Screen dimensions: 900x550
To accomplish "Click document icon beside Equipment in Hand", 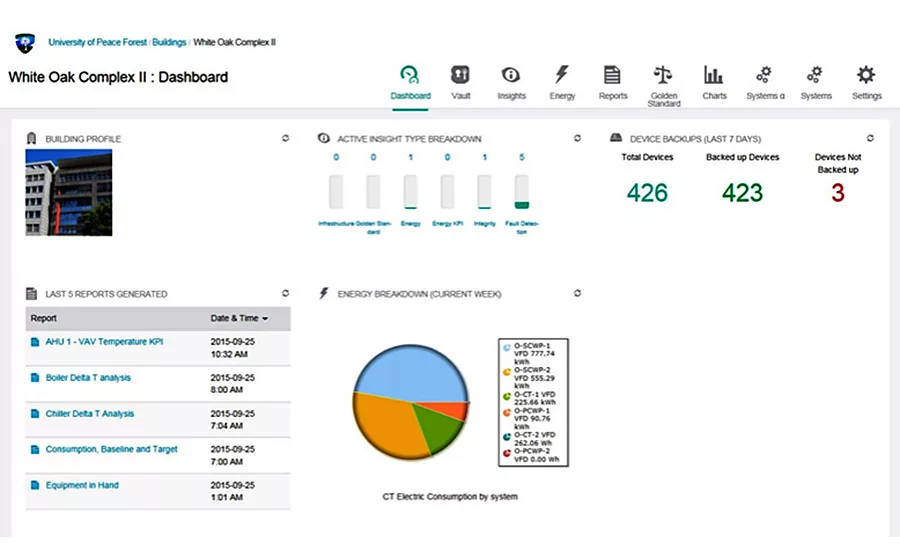I will tap(35, 485).
